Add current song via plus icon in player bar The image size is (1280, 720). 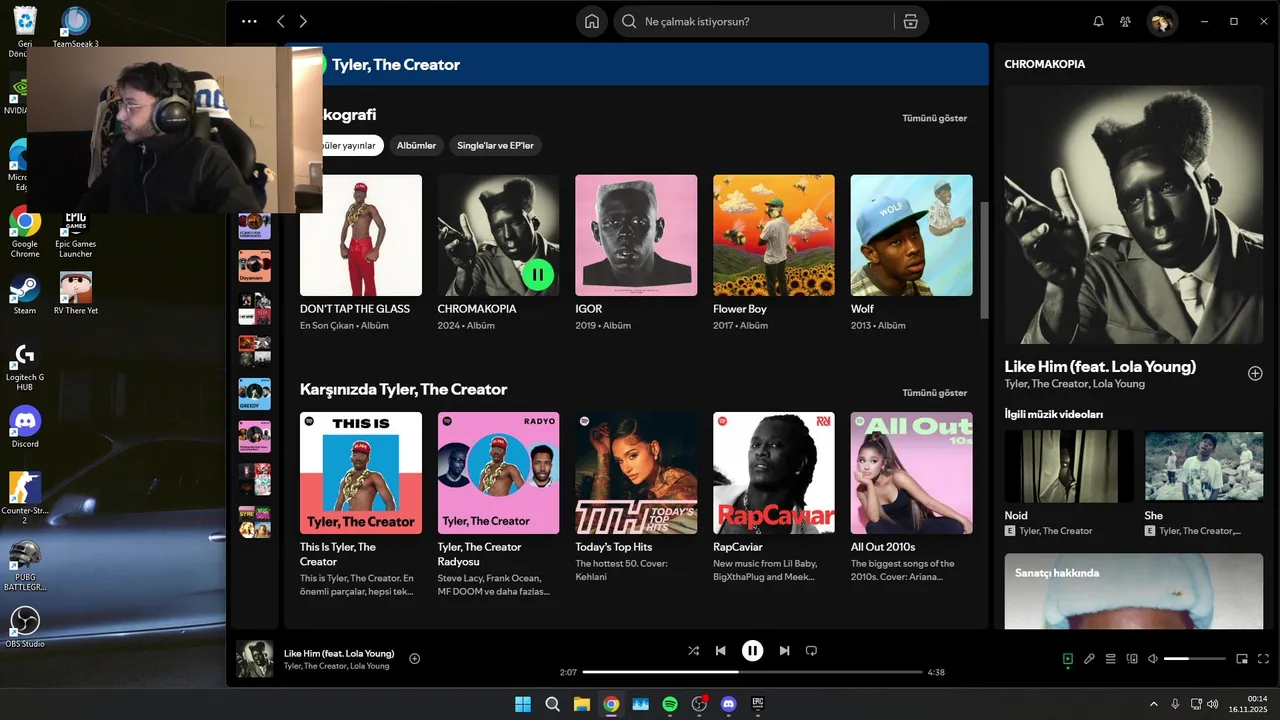point(415,658)
